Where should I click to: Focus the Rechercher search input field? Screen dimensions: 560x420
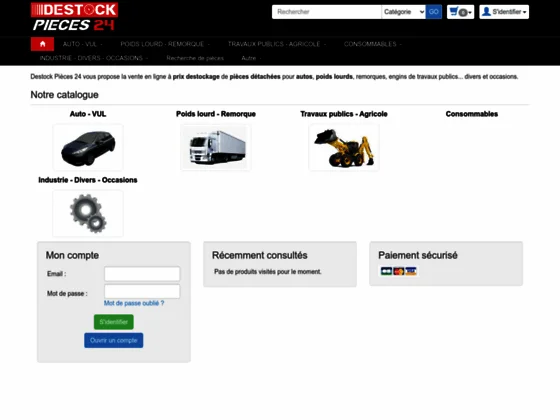(326, 12)
